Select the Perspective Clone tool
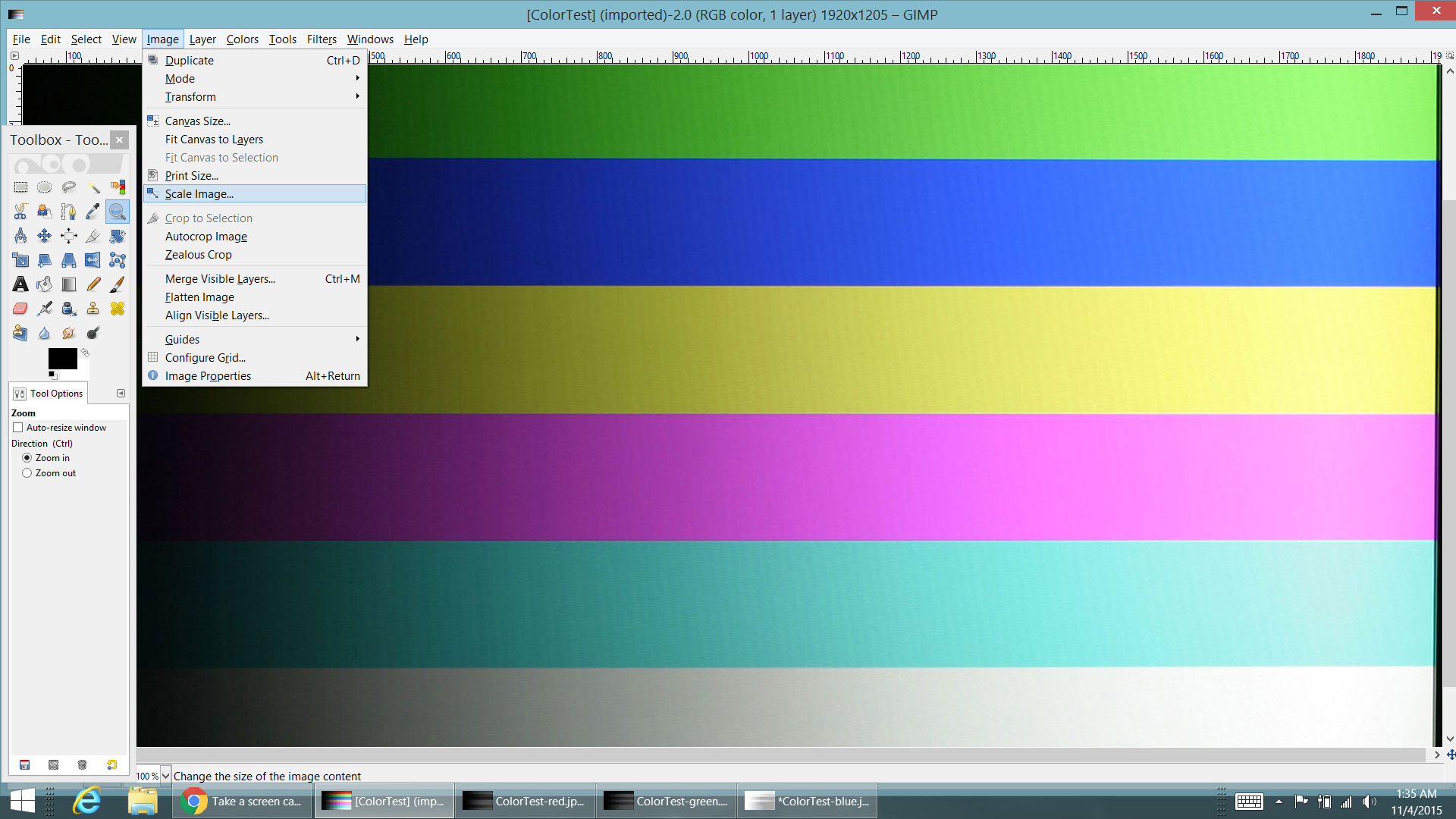 point(20,333)
